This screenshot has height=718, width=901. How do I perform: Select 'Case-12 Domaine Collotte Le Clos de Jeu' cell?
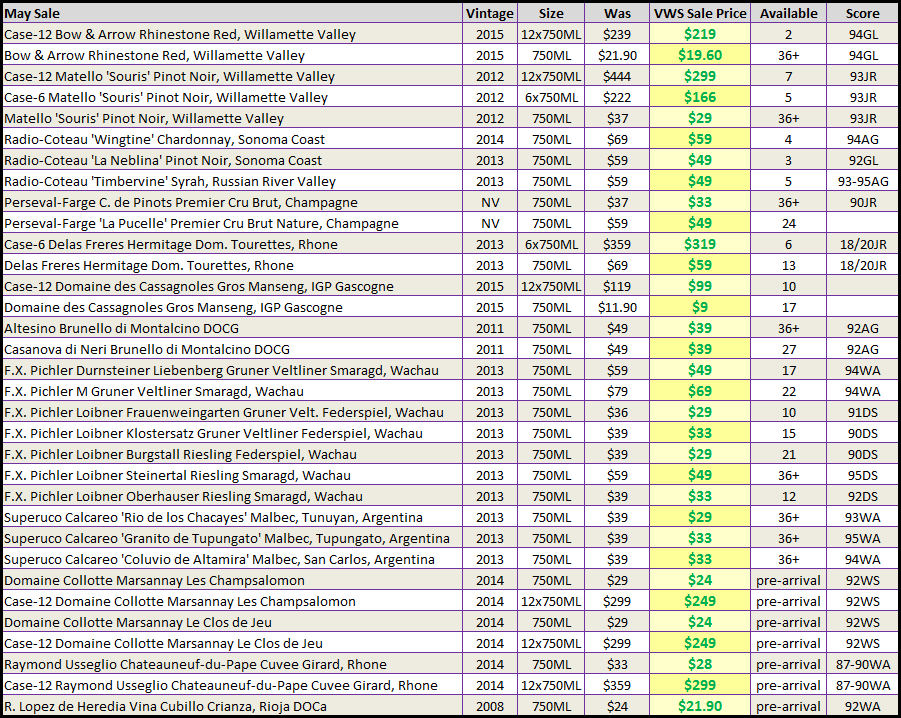click(x=232, y=643)
